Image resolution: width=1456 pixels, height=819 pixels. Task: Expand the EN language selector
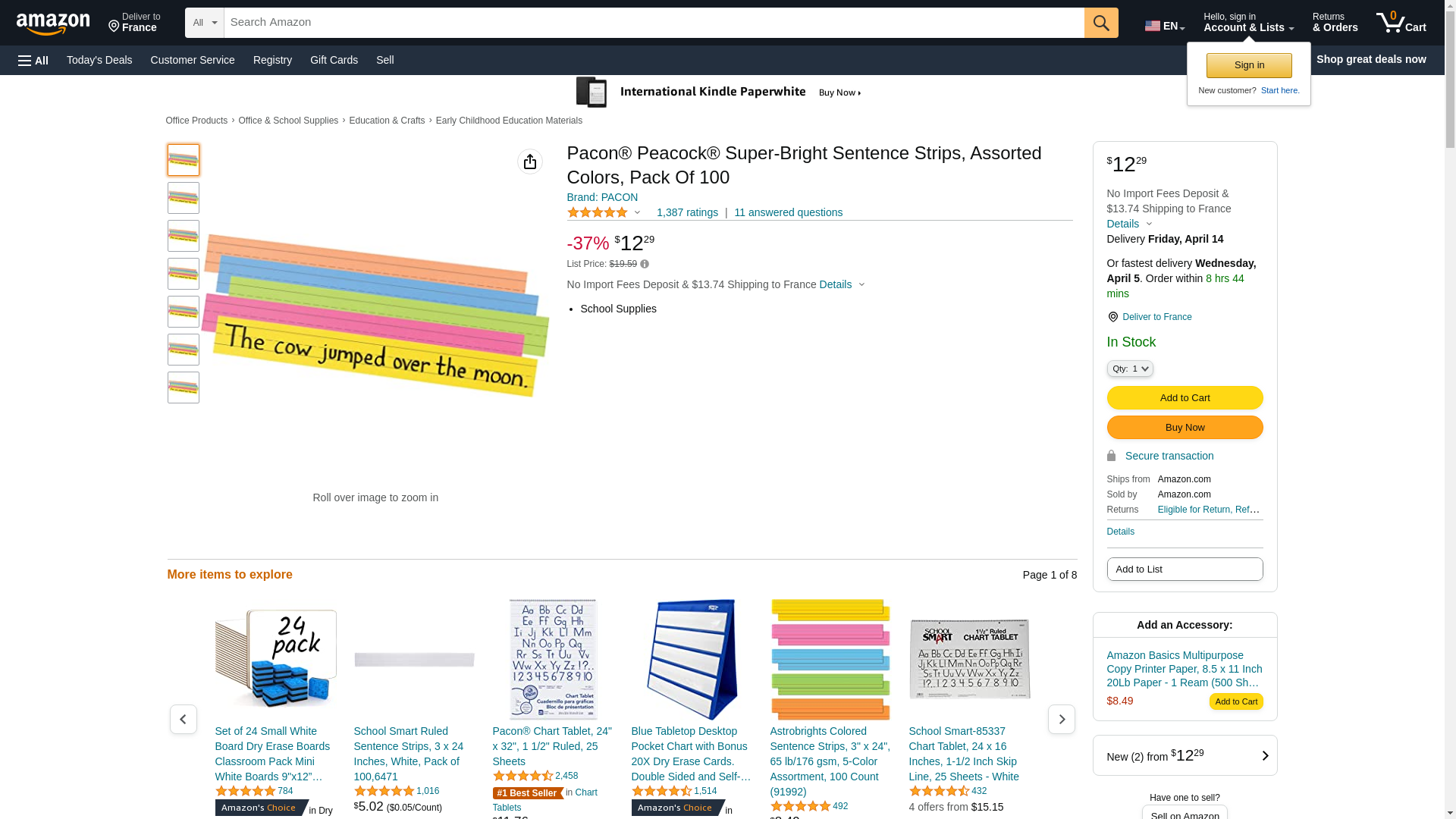tap(1164, 26)
